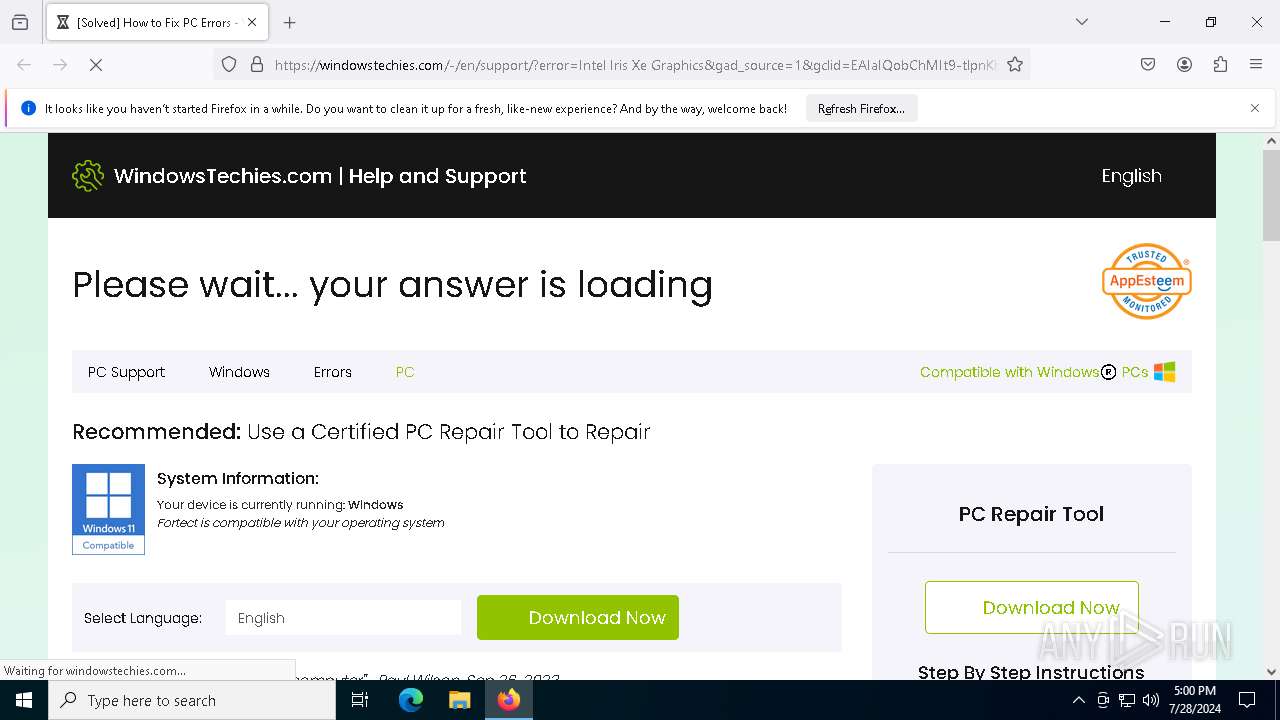Open network status tray icon
Image resolution: width=1280 pixels, height=720 pixels.
1127,700
